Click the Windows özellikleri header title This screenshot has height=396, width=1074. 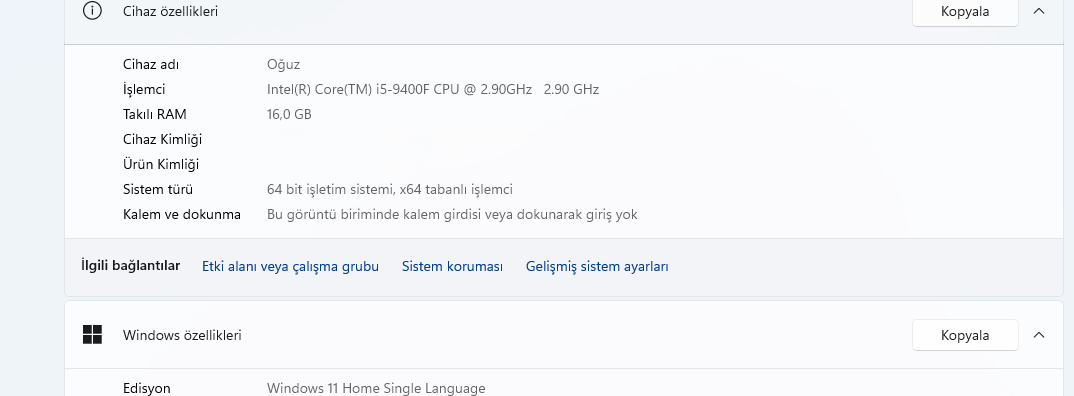pos(182,335)
